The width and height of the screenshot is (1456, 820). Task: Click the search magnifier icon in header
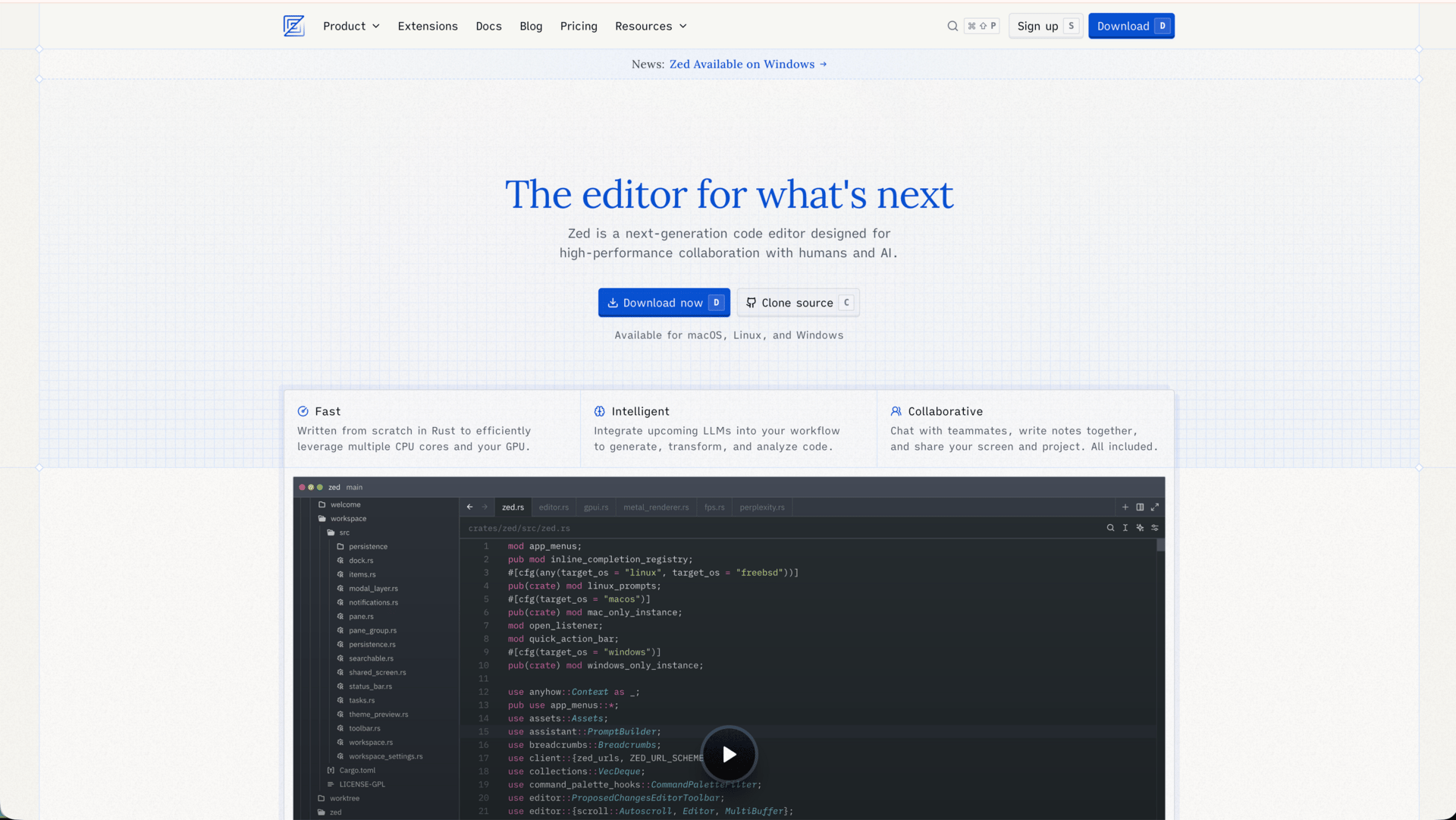(952, 26)
